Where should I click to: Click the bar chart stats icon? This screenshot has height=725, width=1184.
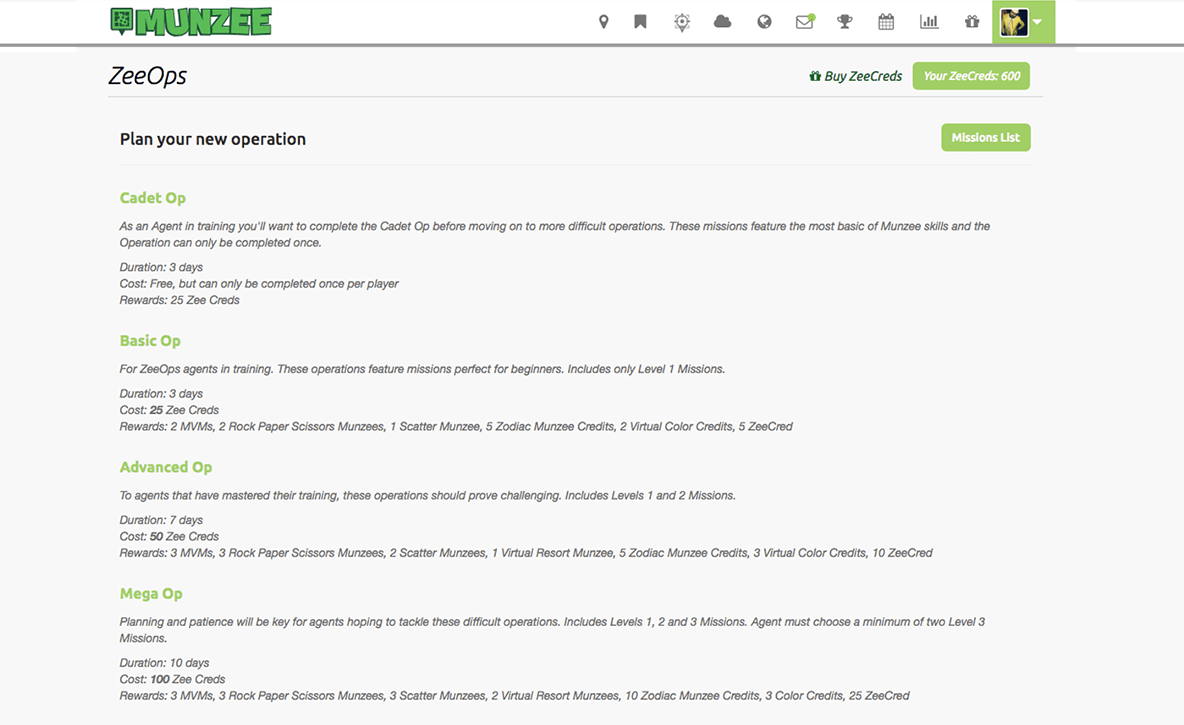pyautogui.click(x=929, y=22)
